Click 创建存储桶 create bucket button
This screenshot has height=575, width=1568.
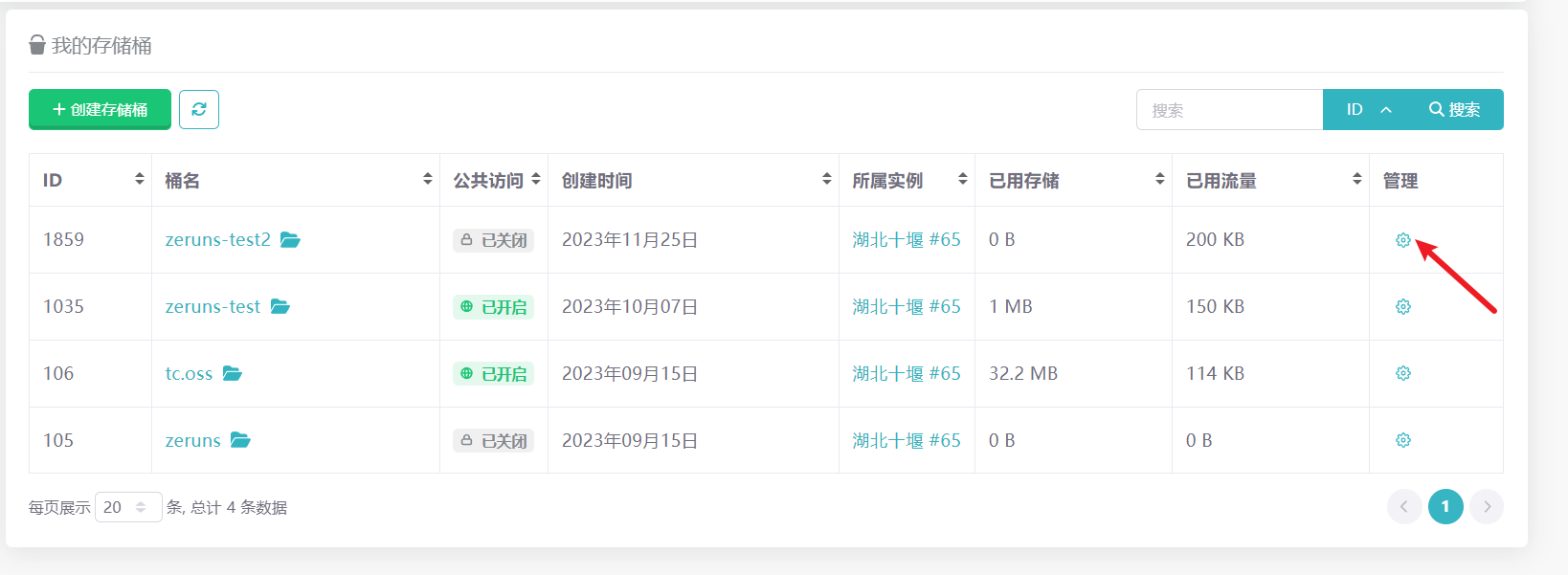coord(100,109)
